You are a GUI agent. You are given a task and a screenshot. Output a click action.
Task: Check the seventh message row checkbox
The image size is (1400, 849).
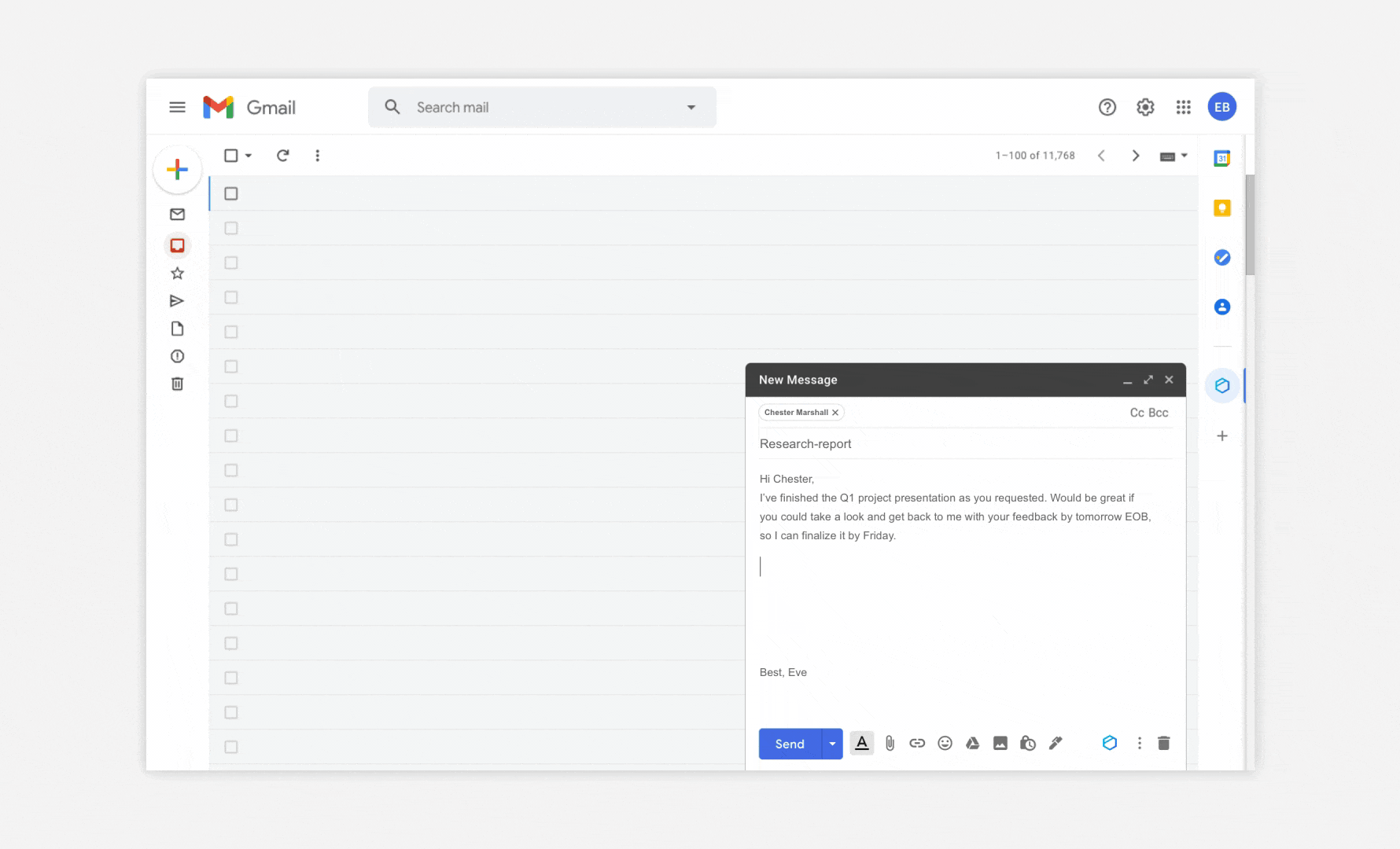230,401
